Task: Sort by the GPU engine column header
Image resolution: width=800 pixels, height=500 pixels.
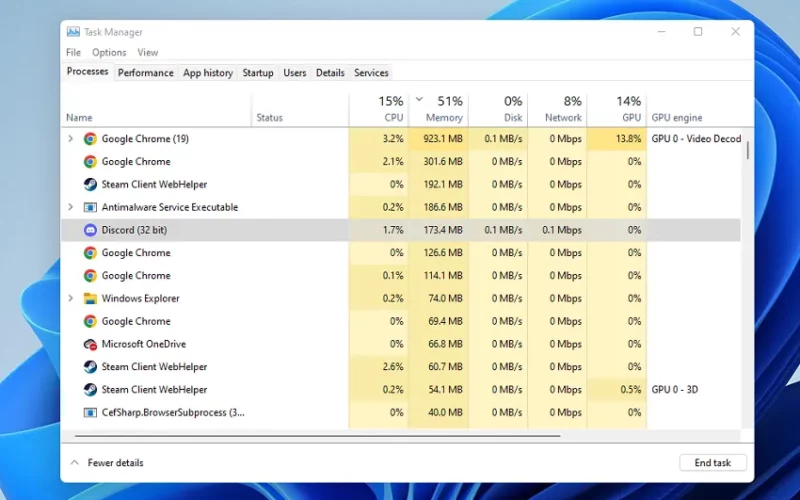Action: (x=694, y=109)
